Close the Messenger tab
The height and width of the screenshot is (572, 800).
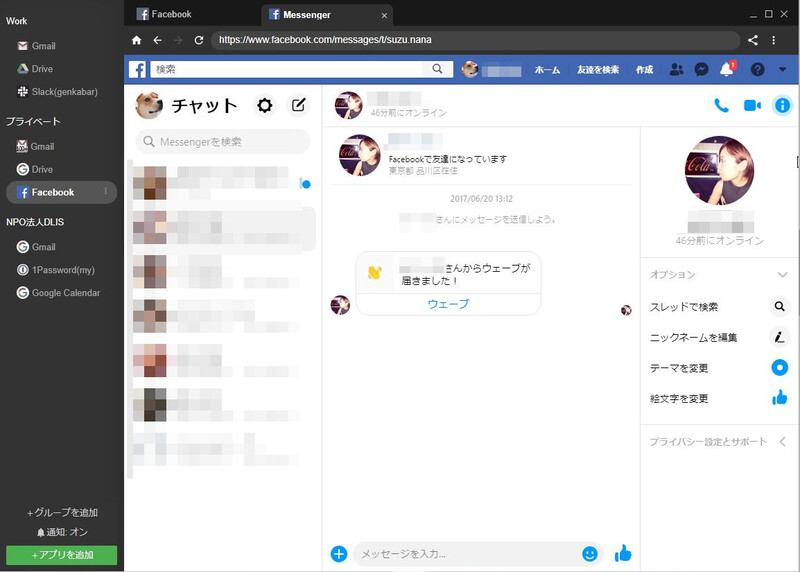(x=384, y=15)
